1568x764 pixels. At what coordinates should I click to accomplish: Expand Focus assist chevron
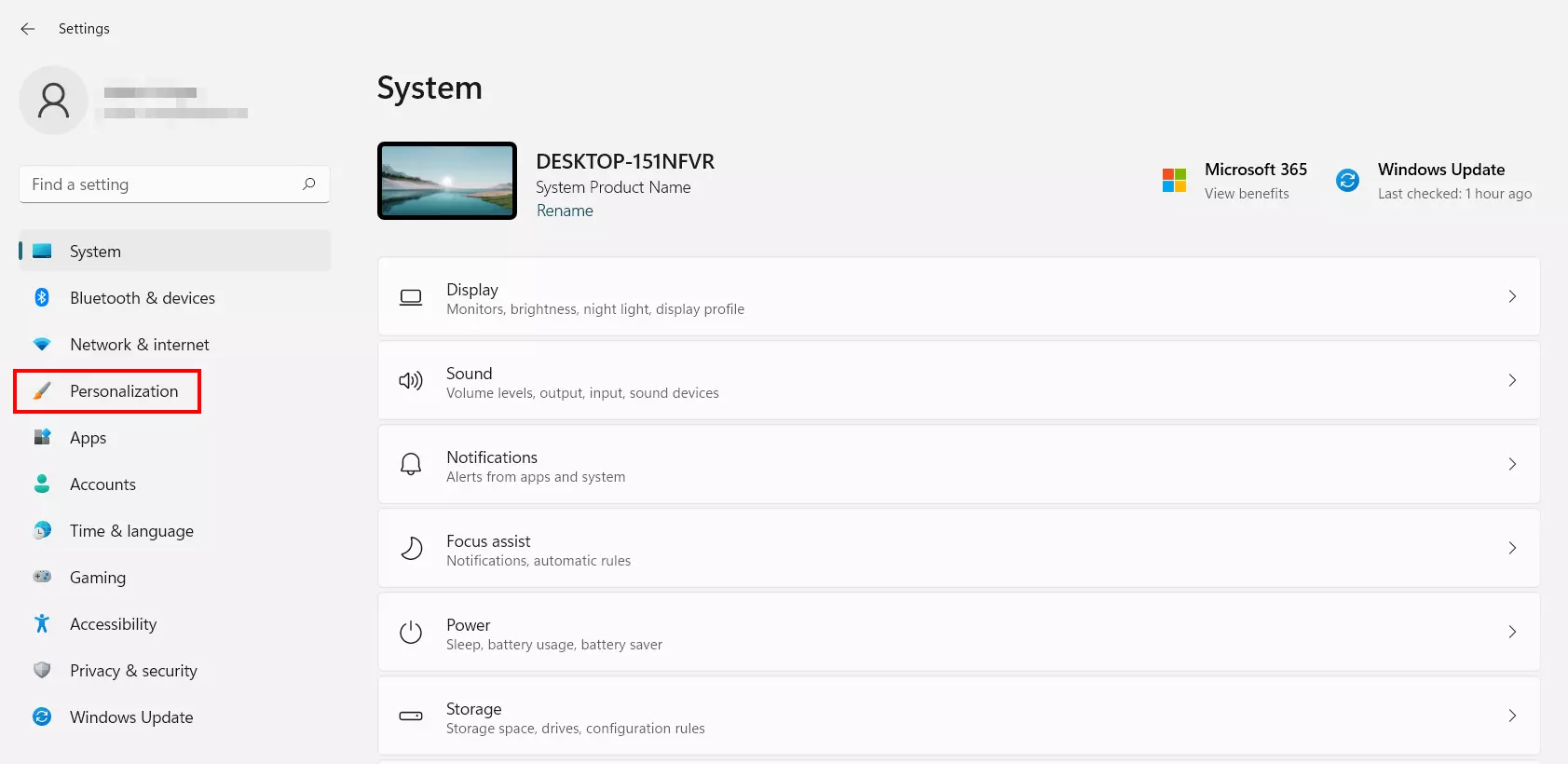(1512, 548)
